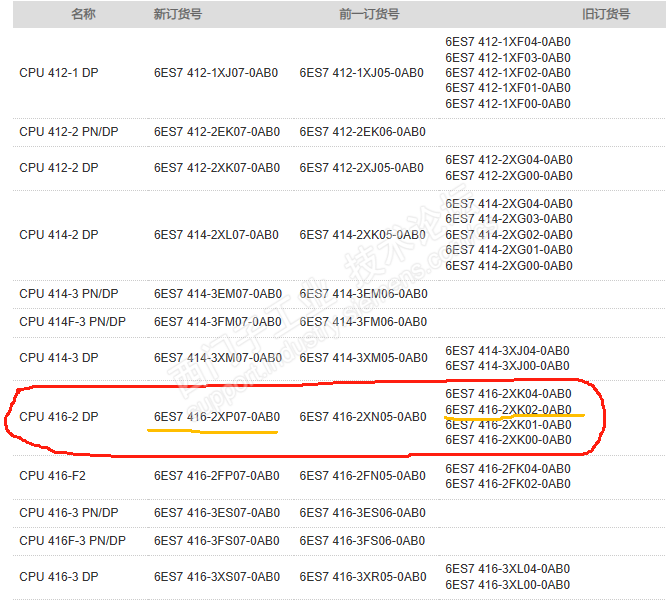Select order number 6ES7 416-2FP07-0AB0
Image resolution: width=666 pixels, height=606 pixels.
tap(217, 476)
